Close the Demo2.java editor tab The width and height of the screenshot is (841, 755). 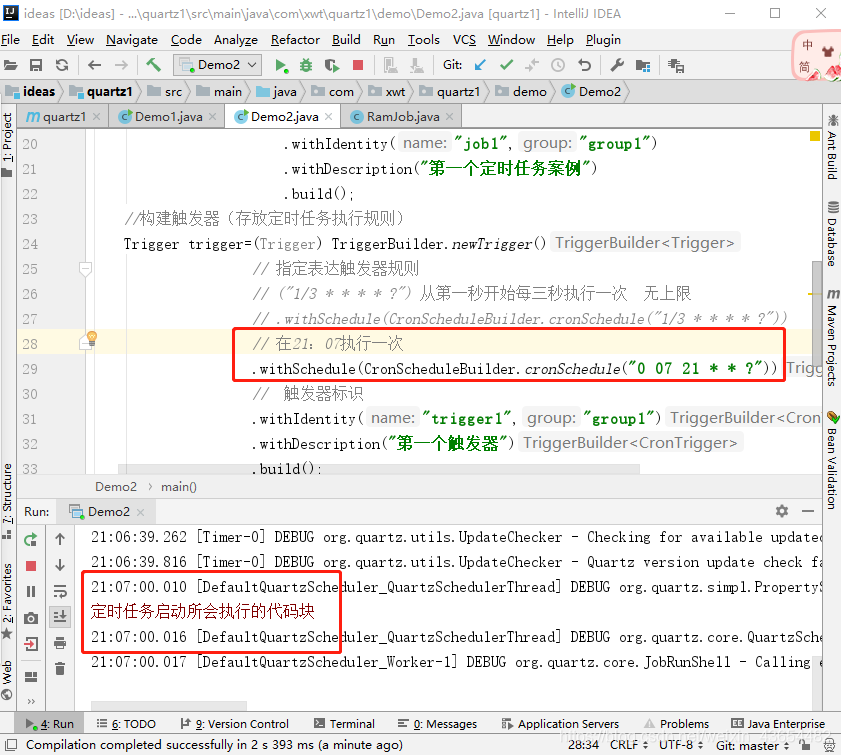click(x=328, y=116)
